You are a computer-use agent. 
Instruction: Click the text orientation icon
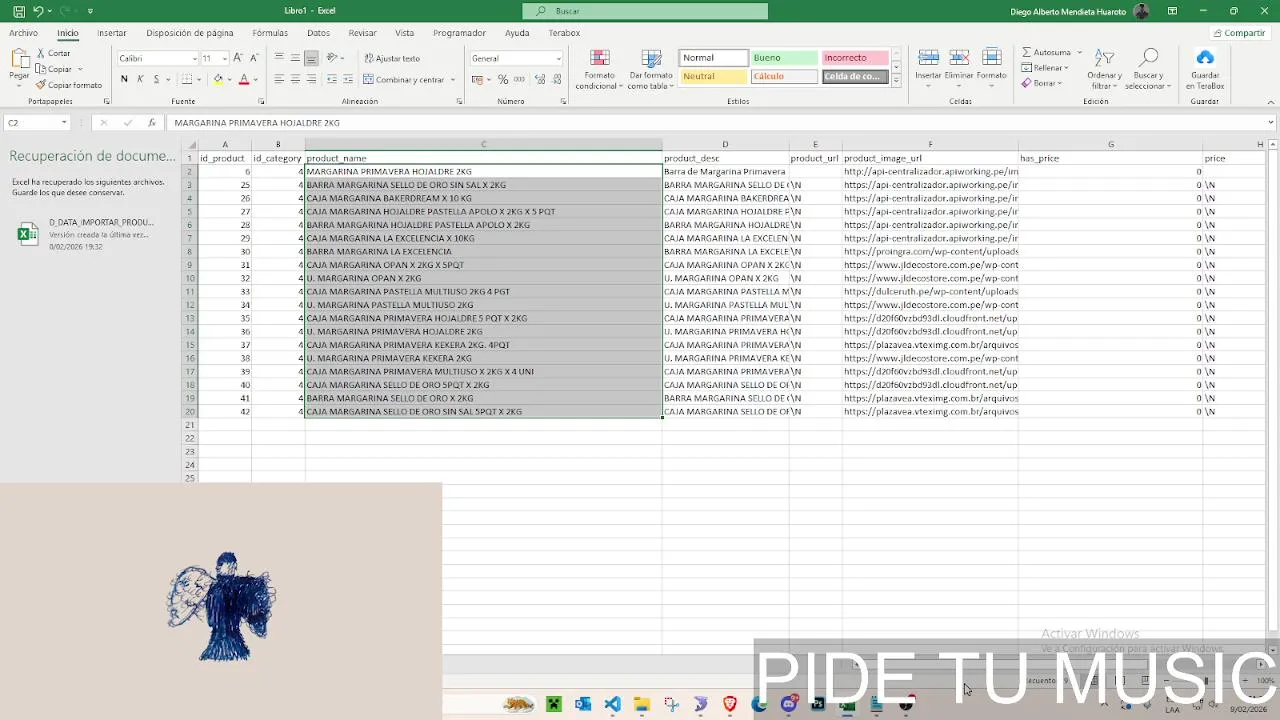(x=332, y=58)
